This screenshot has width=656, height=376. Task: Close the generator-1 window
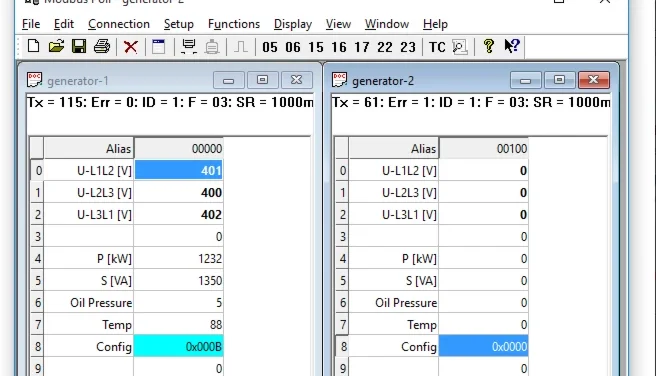pyautogui.click(x=297, y=80)
